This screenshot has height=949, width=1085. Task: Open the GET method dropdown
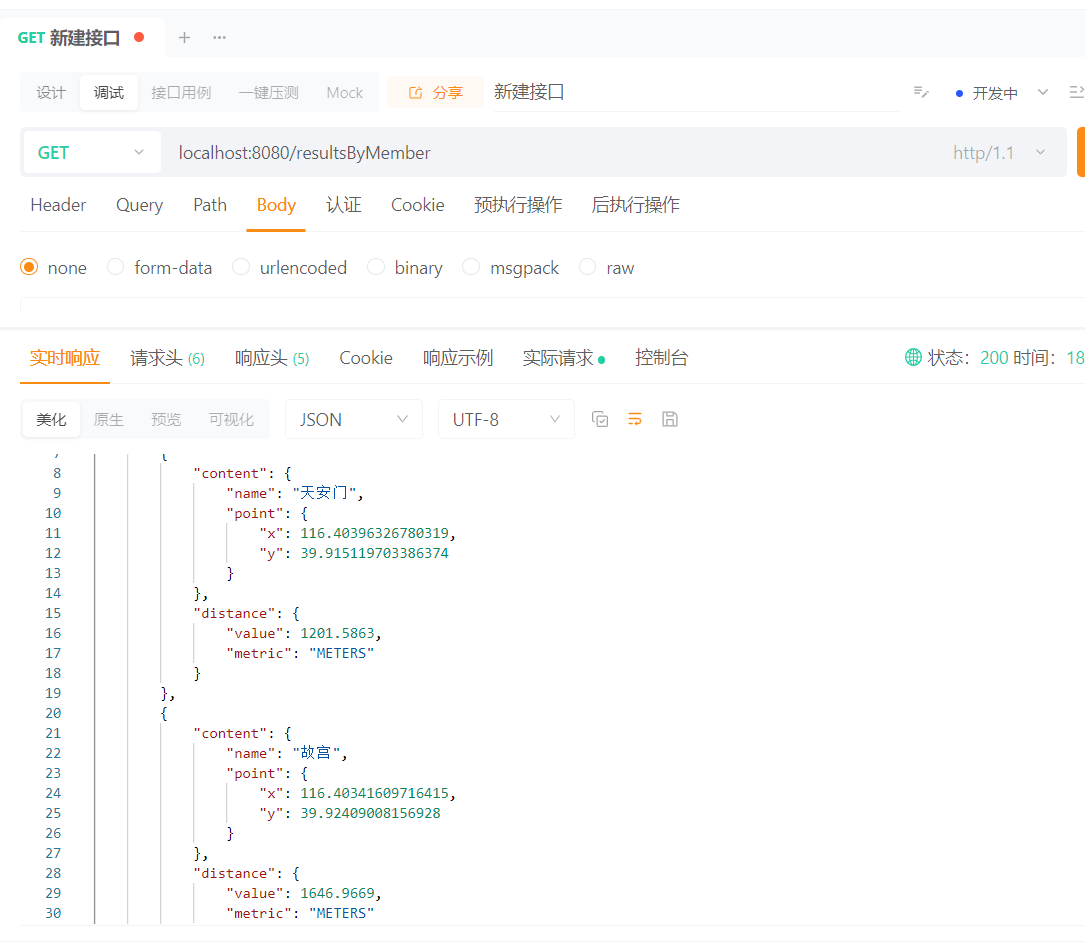pos(91,153)
